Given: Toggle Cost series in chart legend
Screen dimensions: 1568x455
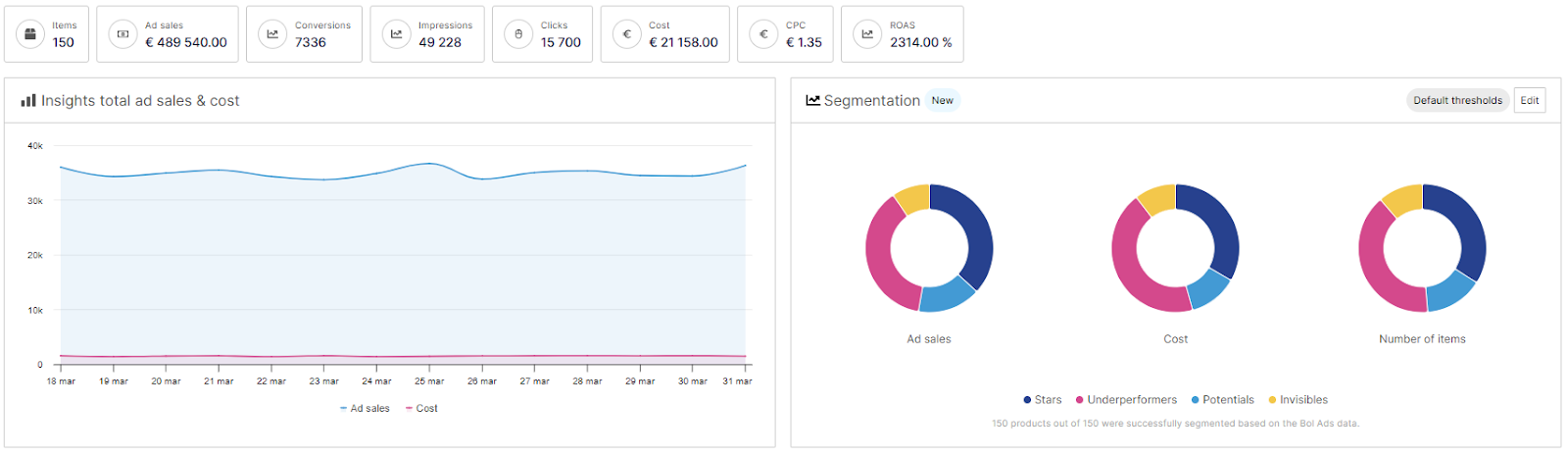Looking at the screenshot, I should (x=422, y=409).
